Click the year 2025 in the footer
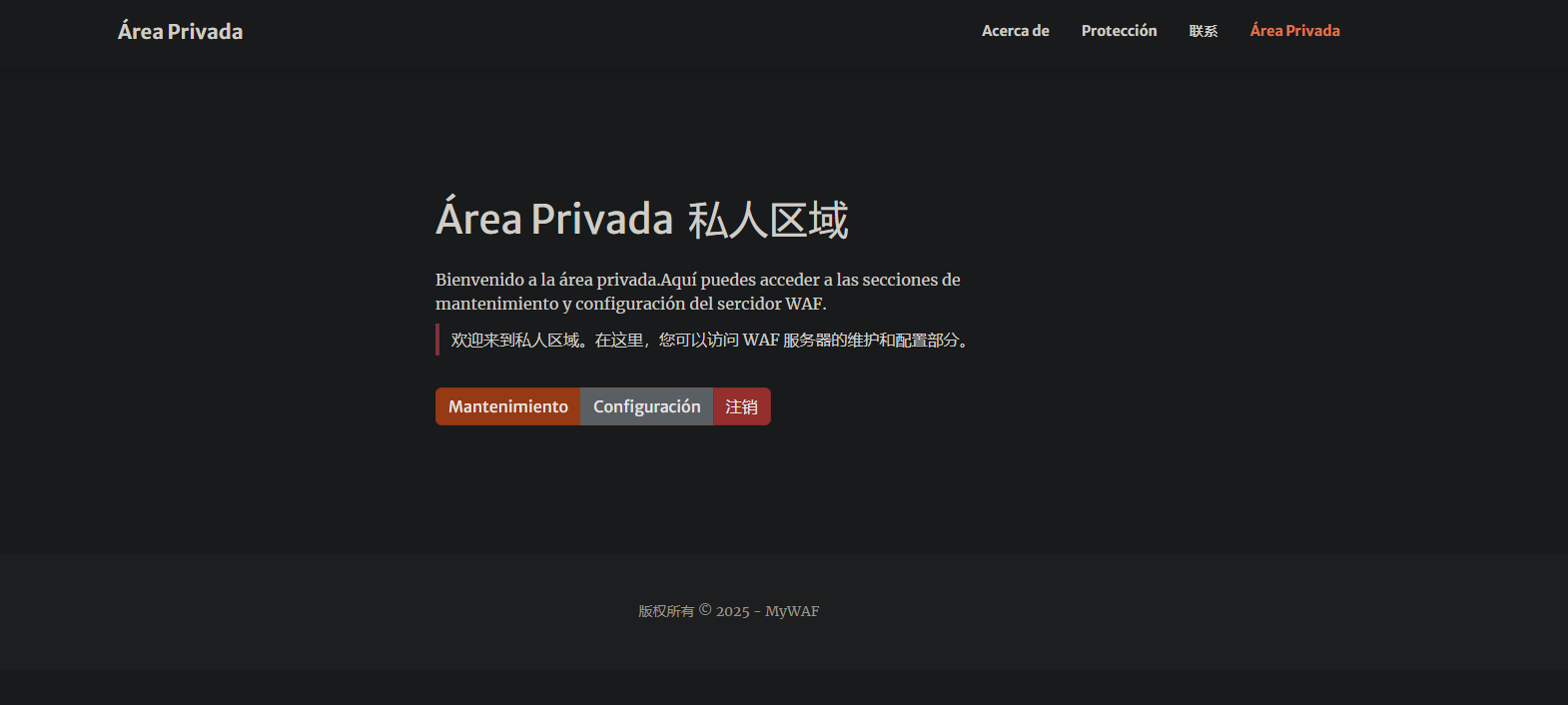Screen dimensions: 1568x705 tap(732, 611)
